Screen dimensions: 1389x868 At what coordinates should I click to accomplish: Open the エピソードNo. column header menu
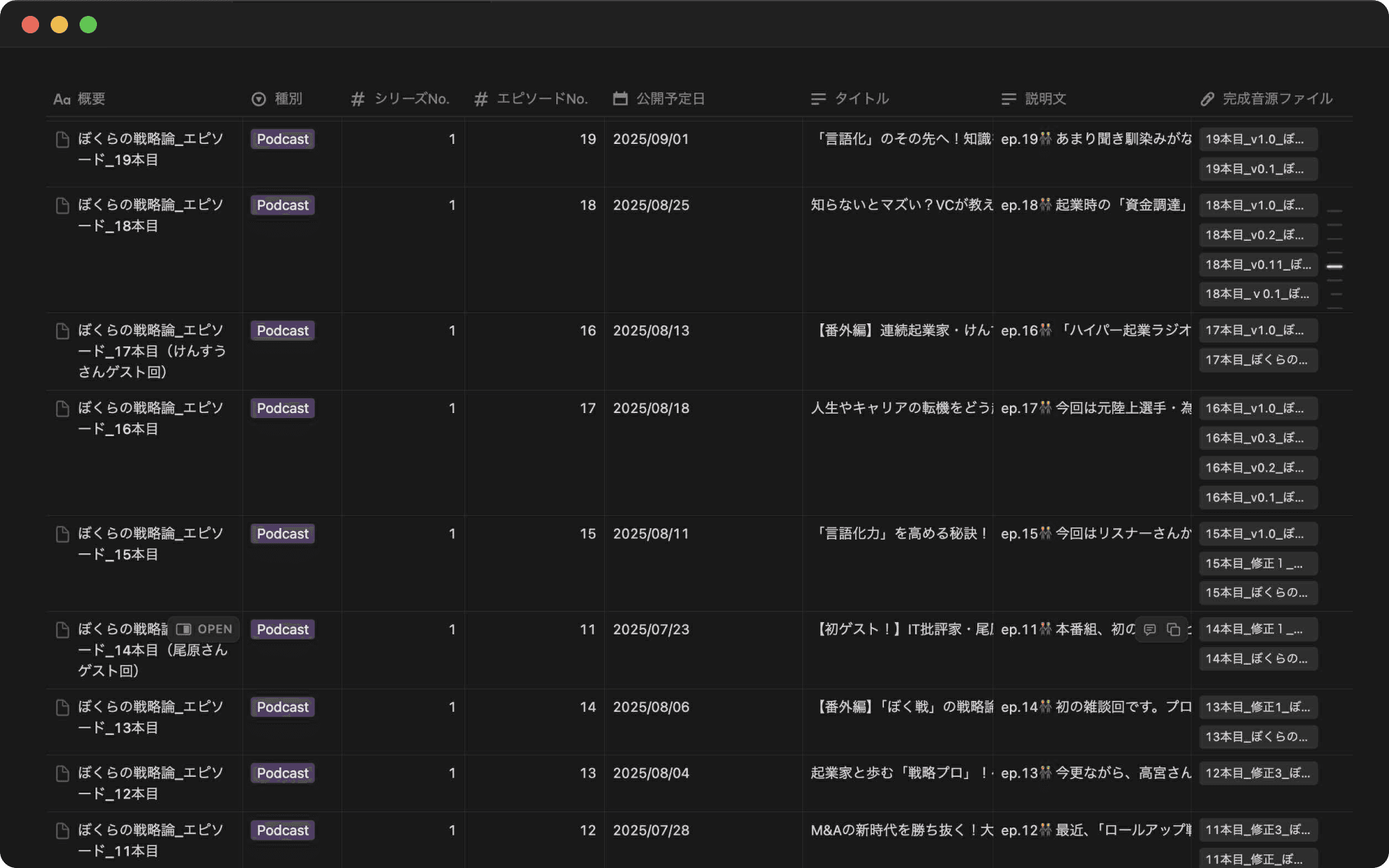pos(541,98)
